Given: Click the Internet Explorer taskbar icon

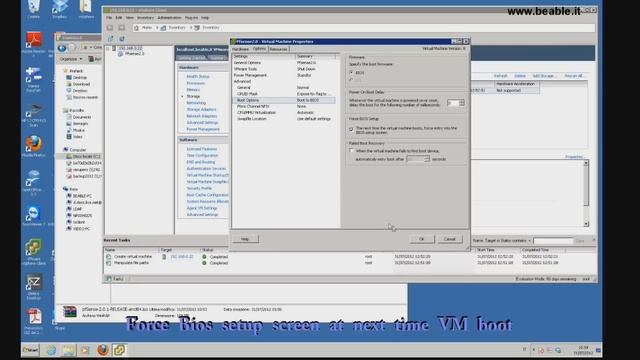Looking at the screenshot, I should pos(51,350).
